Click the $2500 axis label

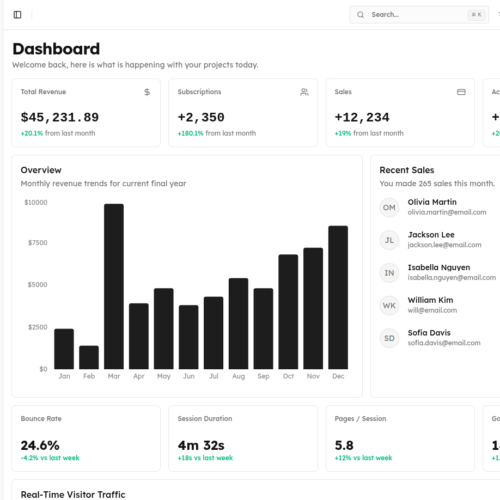(38, 327)
